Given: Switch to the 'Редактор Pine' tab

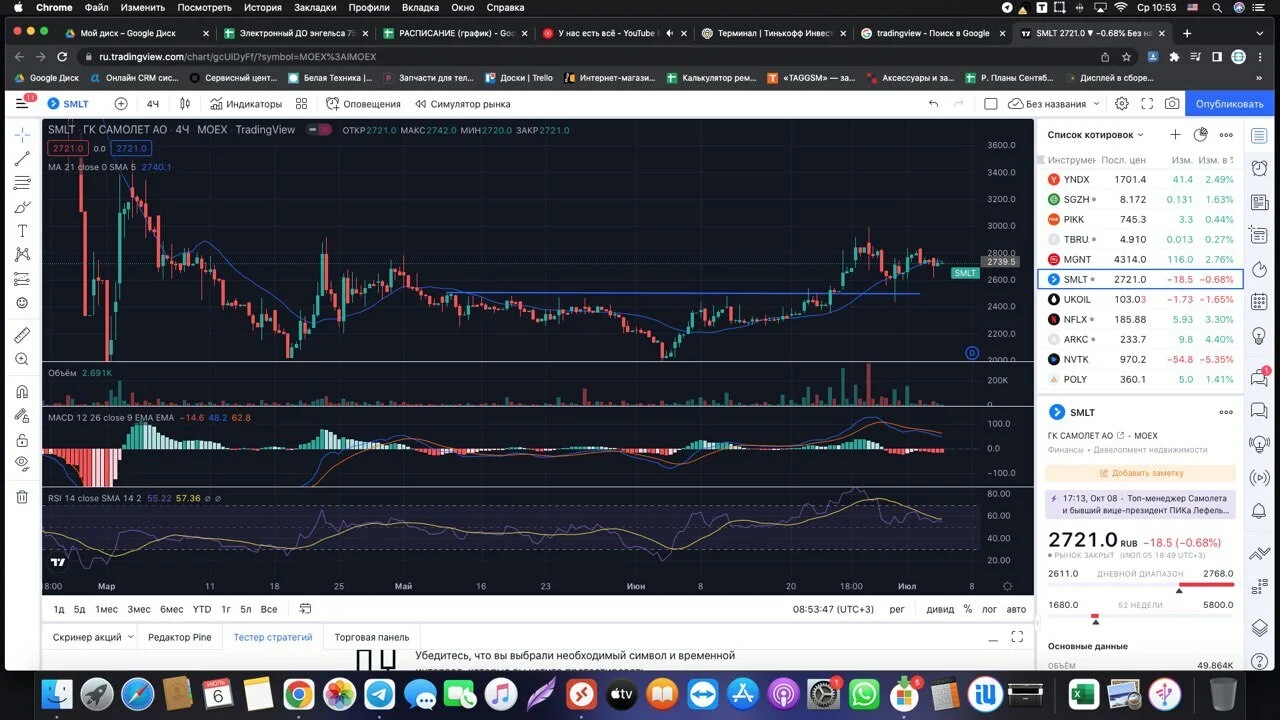Looking at the screenshot, I should [180, 637].
